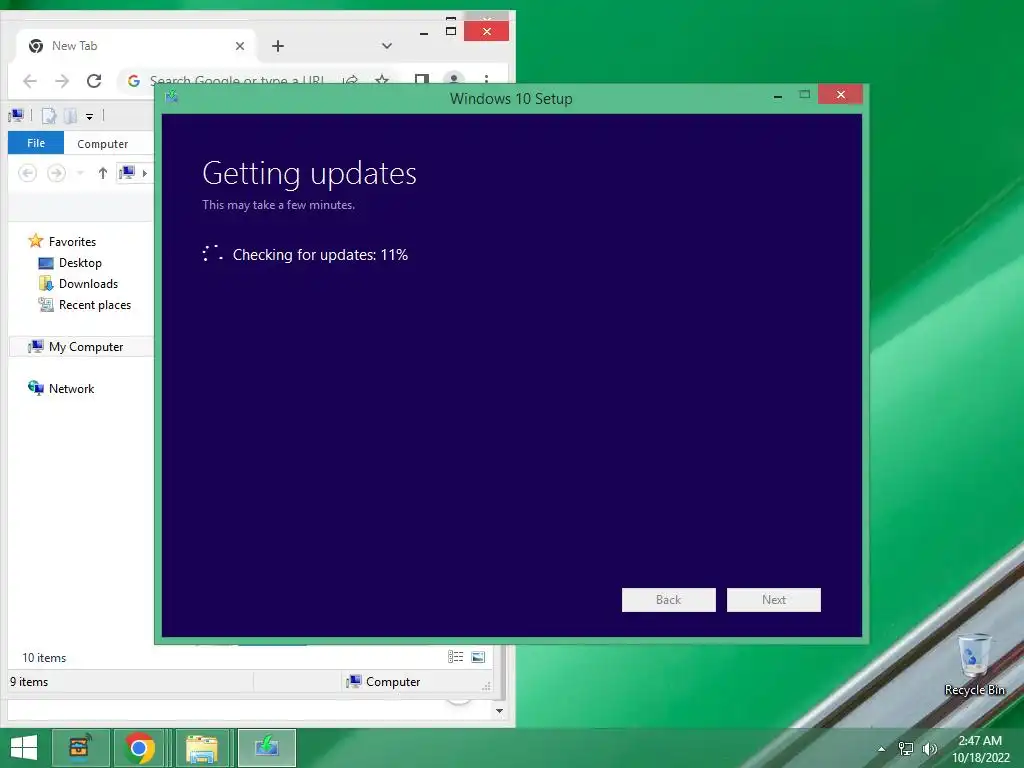Click the scroll down arrow in the Chrome window
The width and height of the screenshot is (1024, 768).
tap(500, 711)
